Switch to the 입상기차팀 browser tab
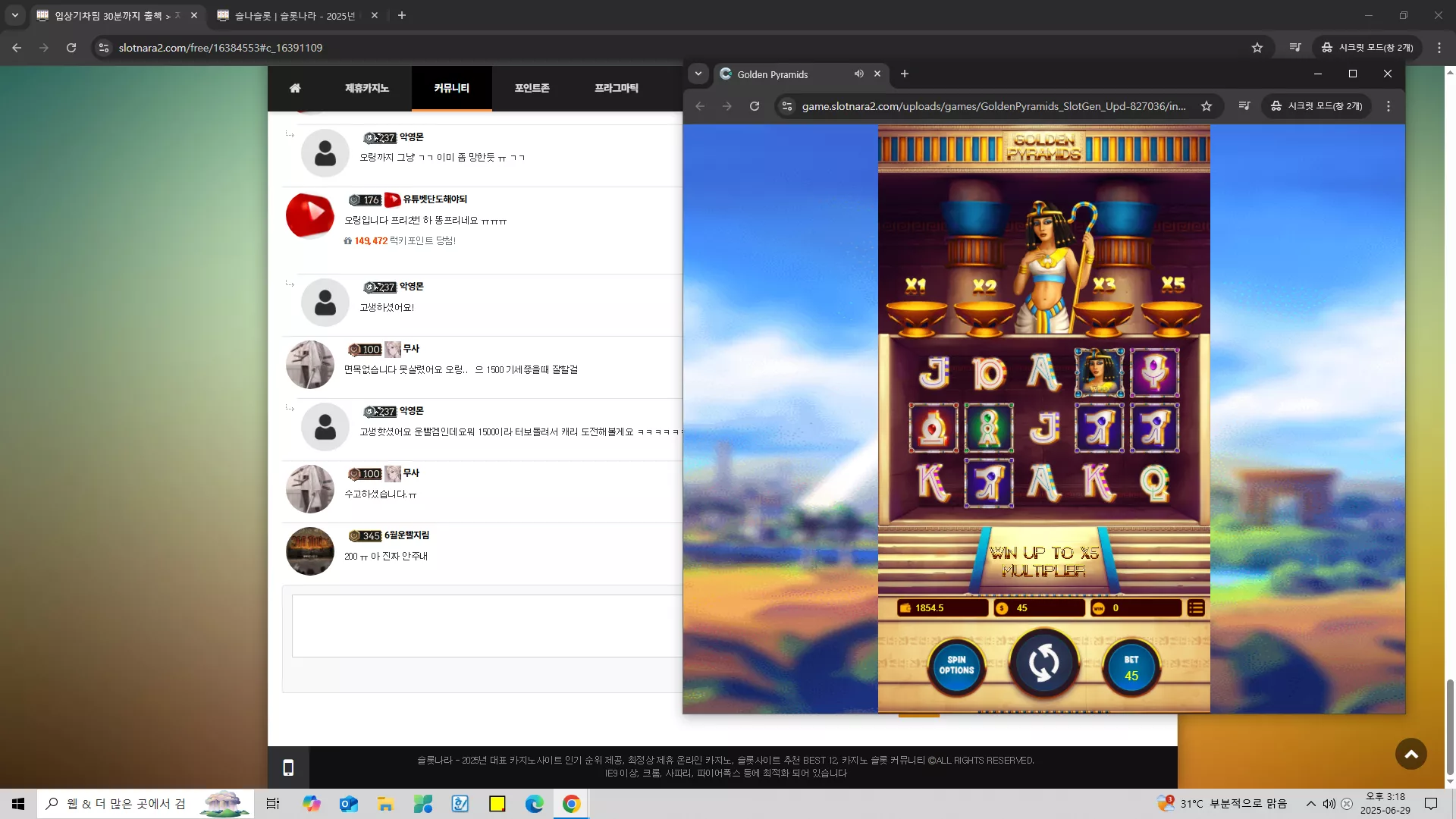This screenshot has height=819, width=1456. pyautogui.click(x=118, y=15)
